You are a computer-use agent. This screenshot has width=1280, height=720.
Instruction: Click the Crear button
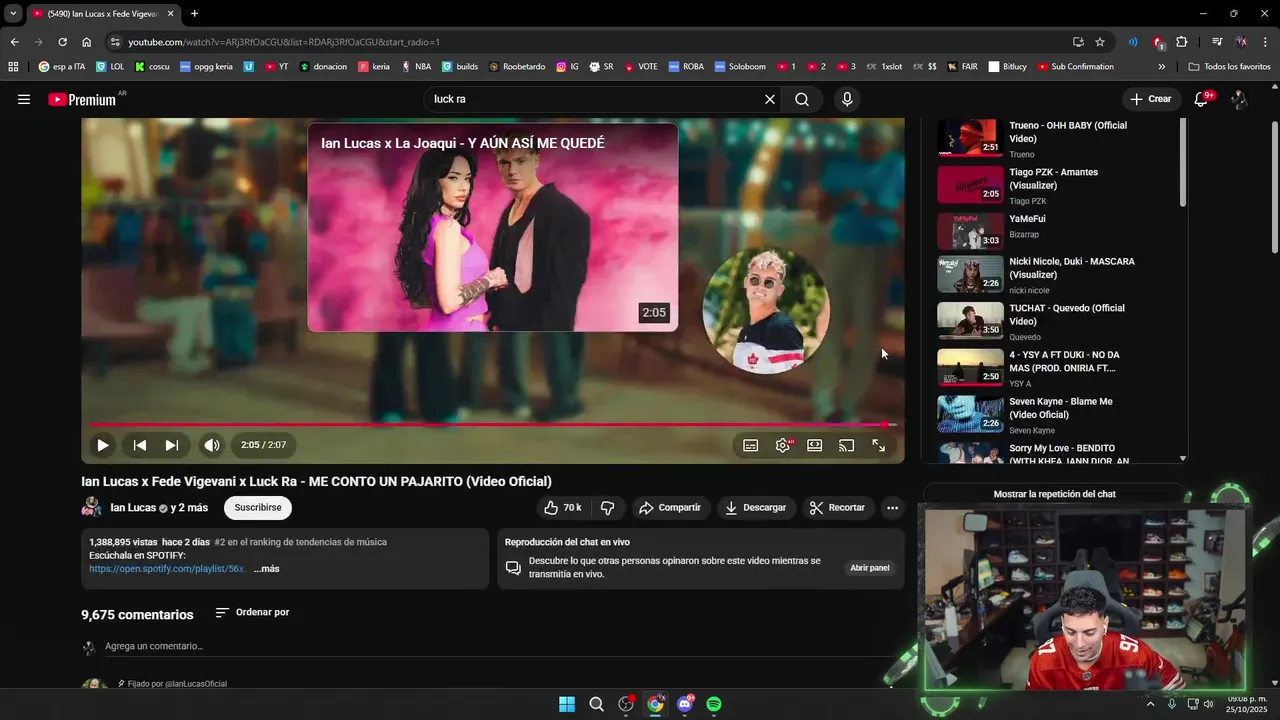[1151, 99]
